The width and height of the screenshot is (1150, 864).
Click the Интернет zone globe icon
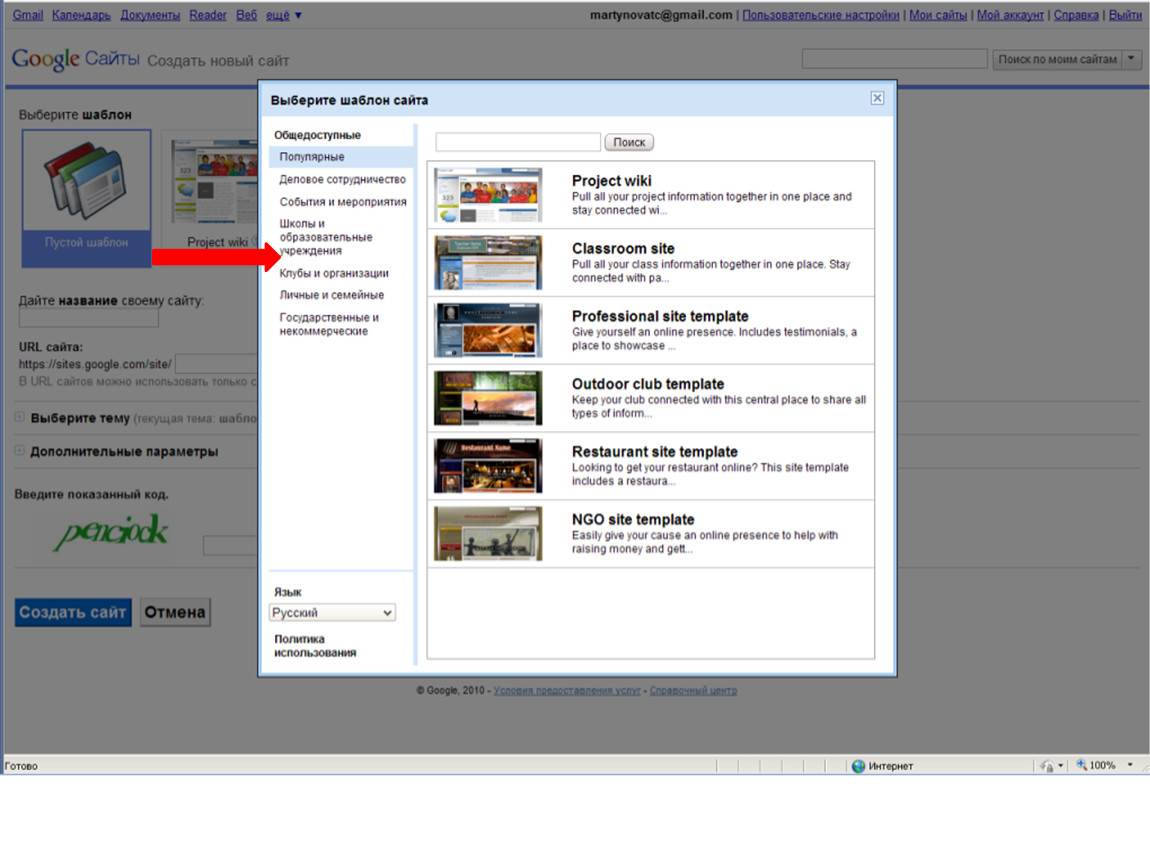click(858, 766)
